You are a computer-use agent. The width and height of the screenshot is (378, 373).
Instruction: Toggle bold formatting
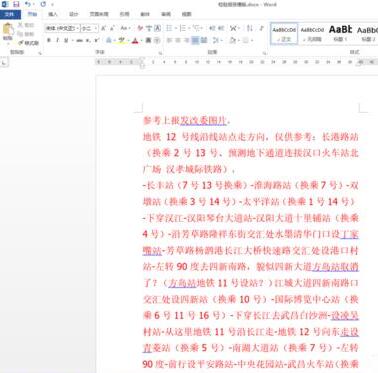49,41
